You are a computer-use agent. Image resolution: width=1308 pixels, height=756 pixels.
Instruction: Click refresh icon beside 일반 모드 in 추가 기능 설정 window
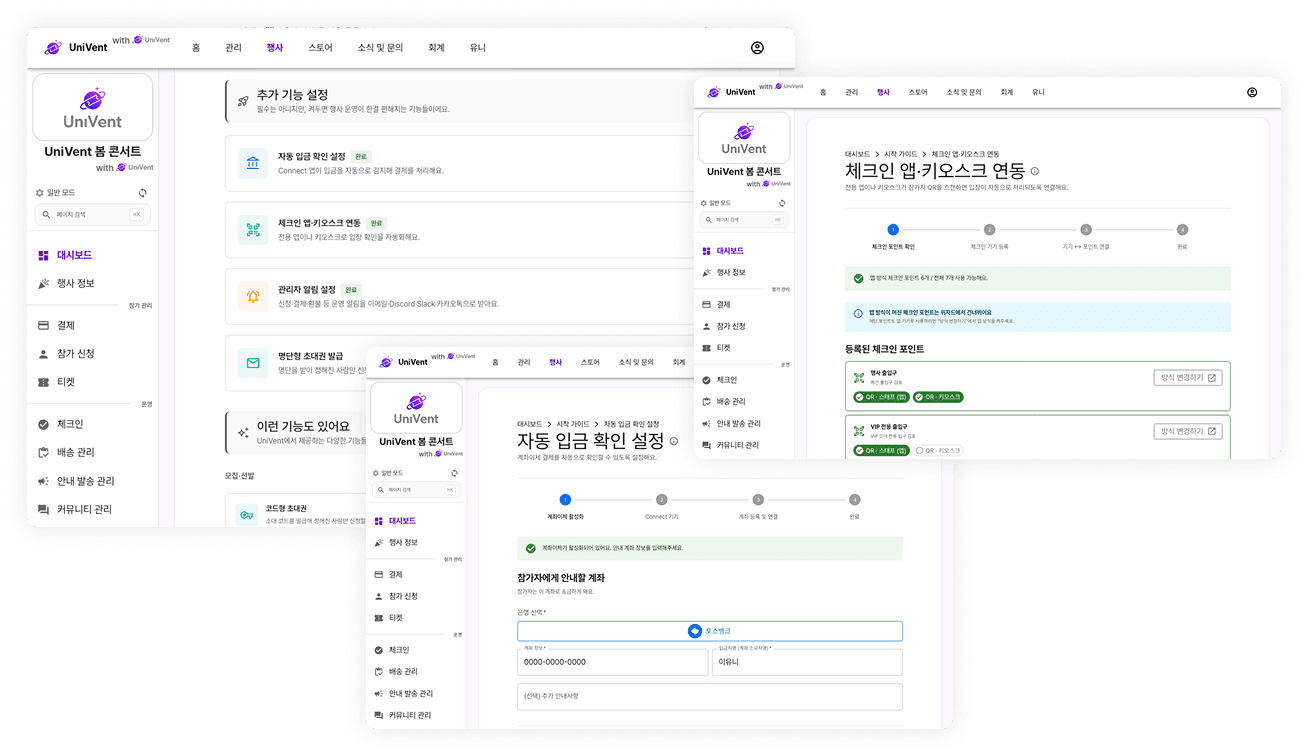[x=143, y=193]
